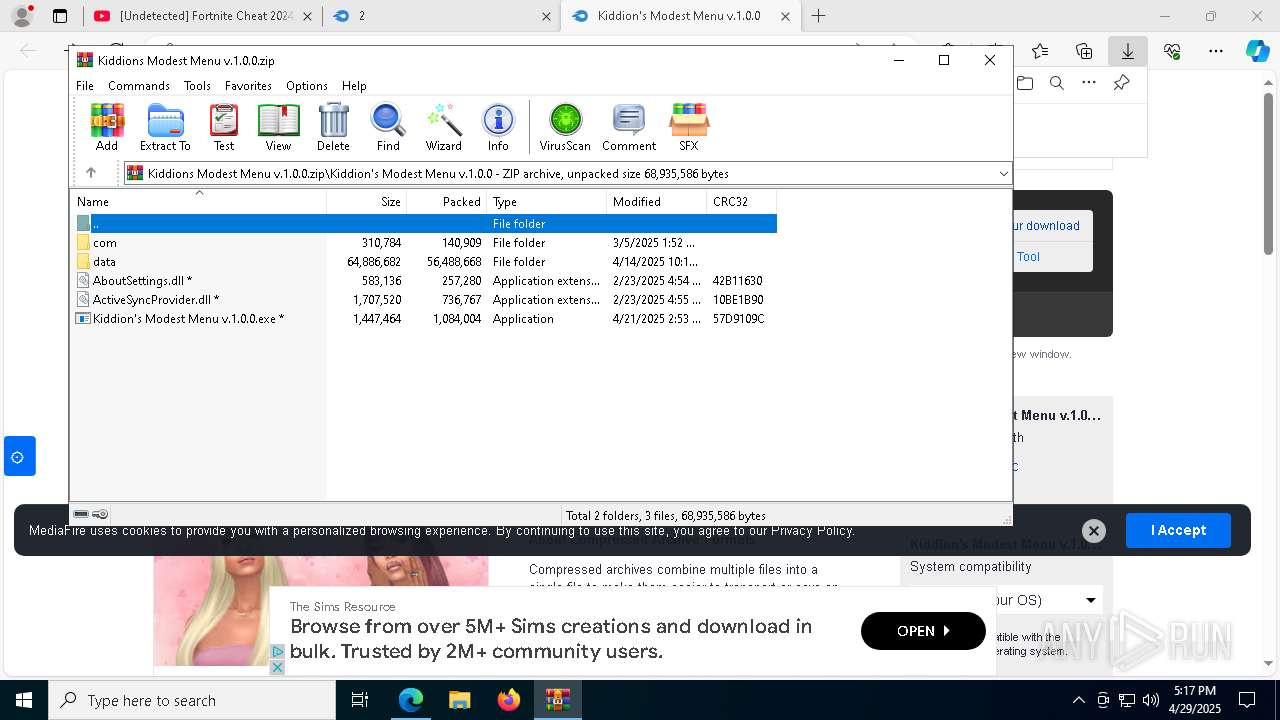
Task: Select AboutSettings.dll file
Action: (x=424, y=281)
